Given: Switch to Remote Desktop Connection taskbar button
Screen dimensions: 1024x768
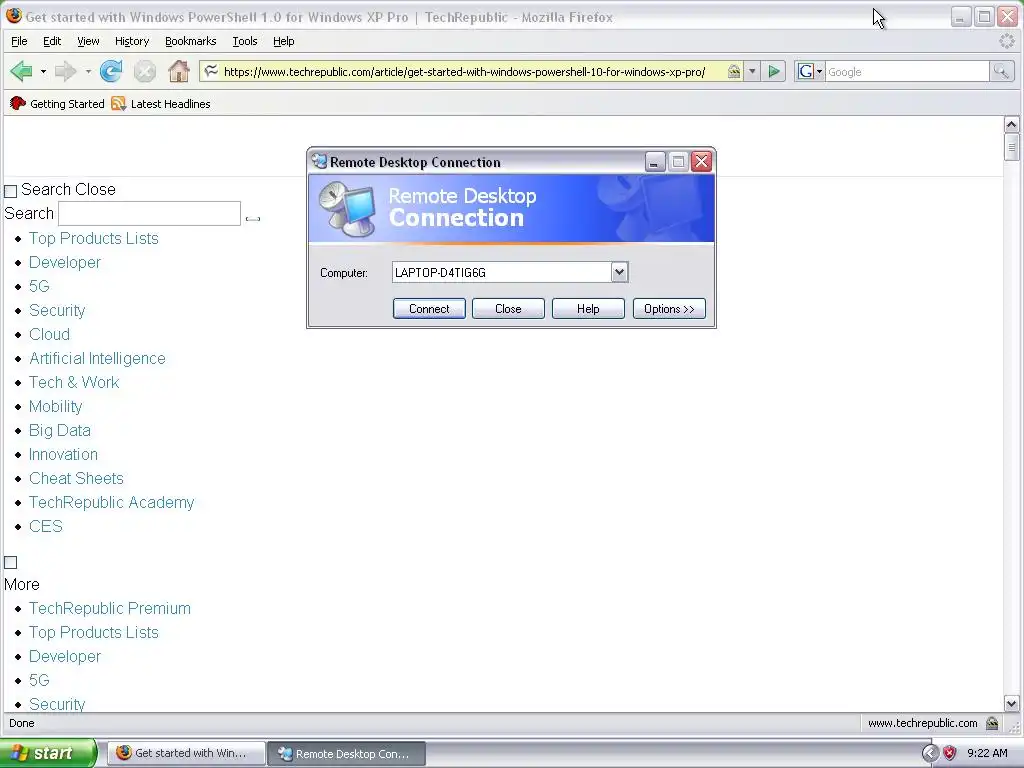Looking at the screenshot, I should [x=347, y=753].
